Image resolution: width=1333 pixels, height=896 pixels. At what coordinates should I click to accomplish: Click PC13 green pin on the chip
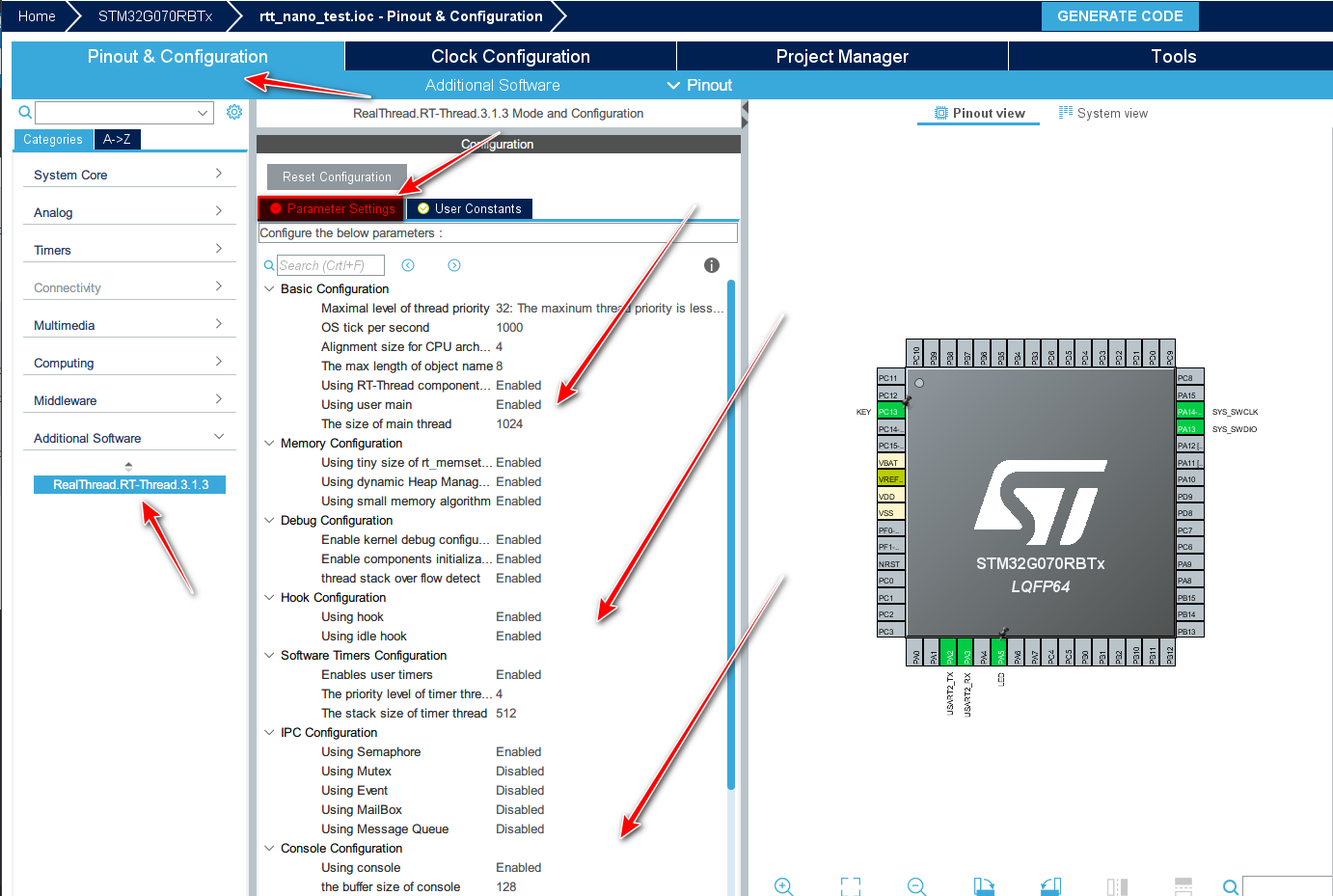[888, 411]
